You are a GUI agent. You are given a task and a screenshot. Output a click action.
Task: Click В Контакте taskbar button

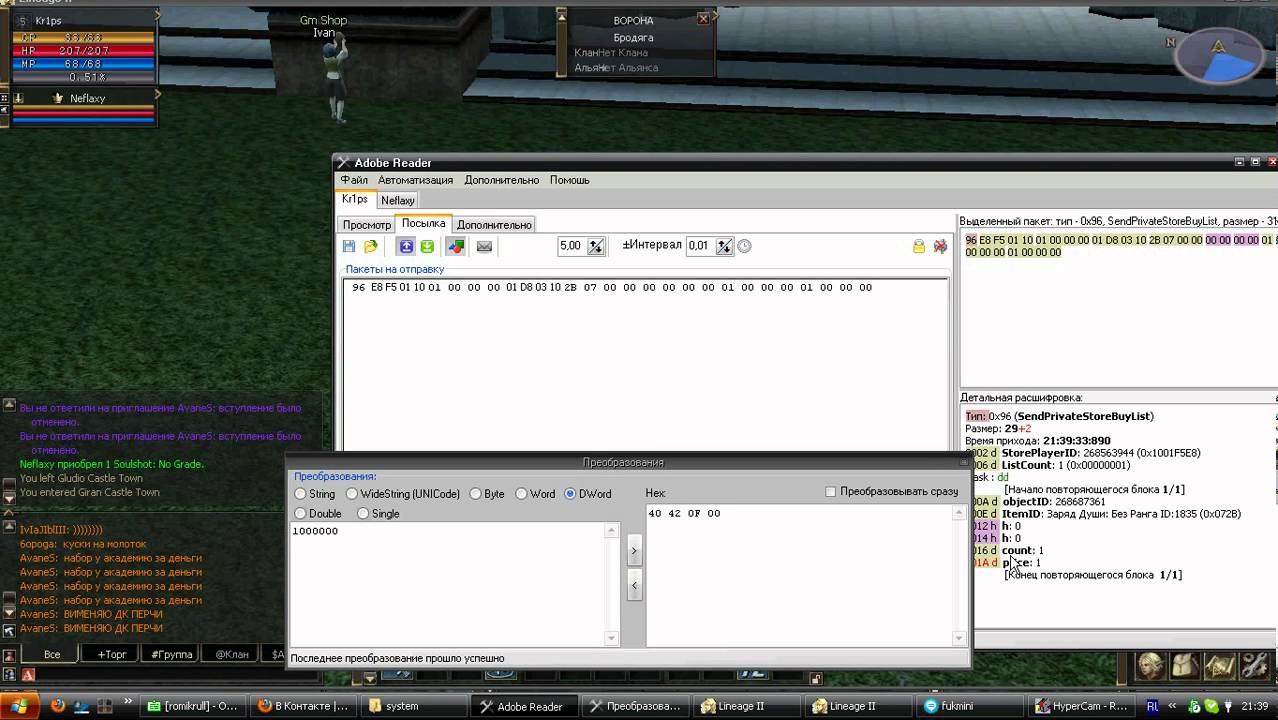coord(302,706)
